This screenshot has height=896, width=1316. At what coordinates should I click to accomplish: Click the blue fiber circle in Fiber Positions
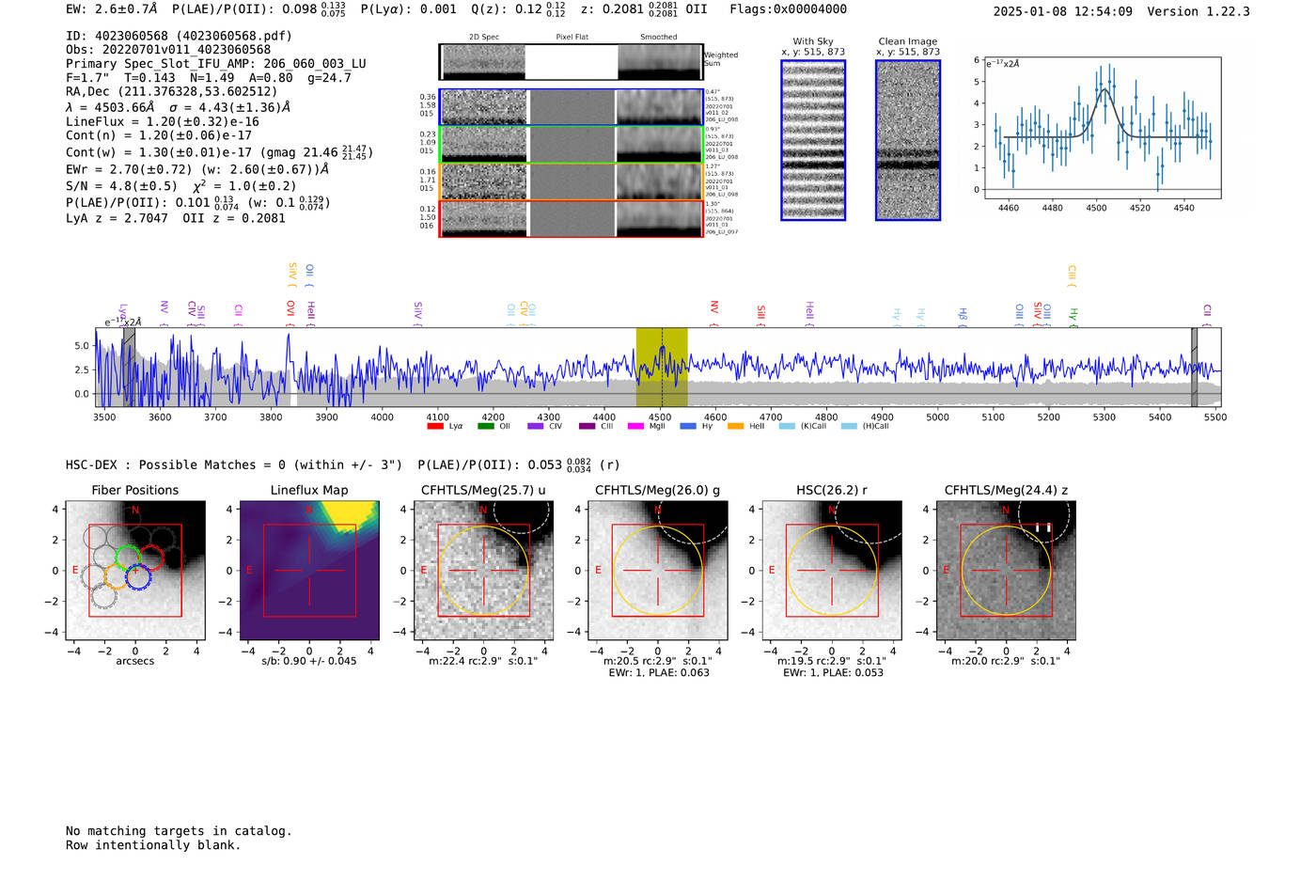[138, 575]
